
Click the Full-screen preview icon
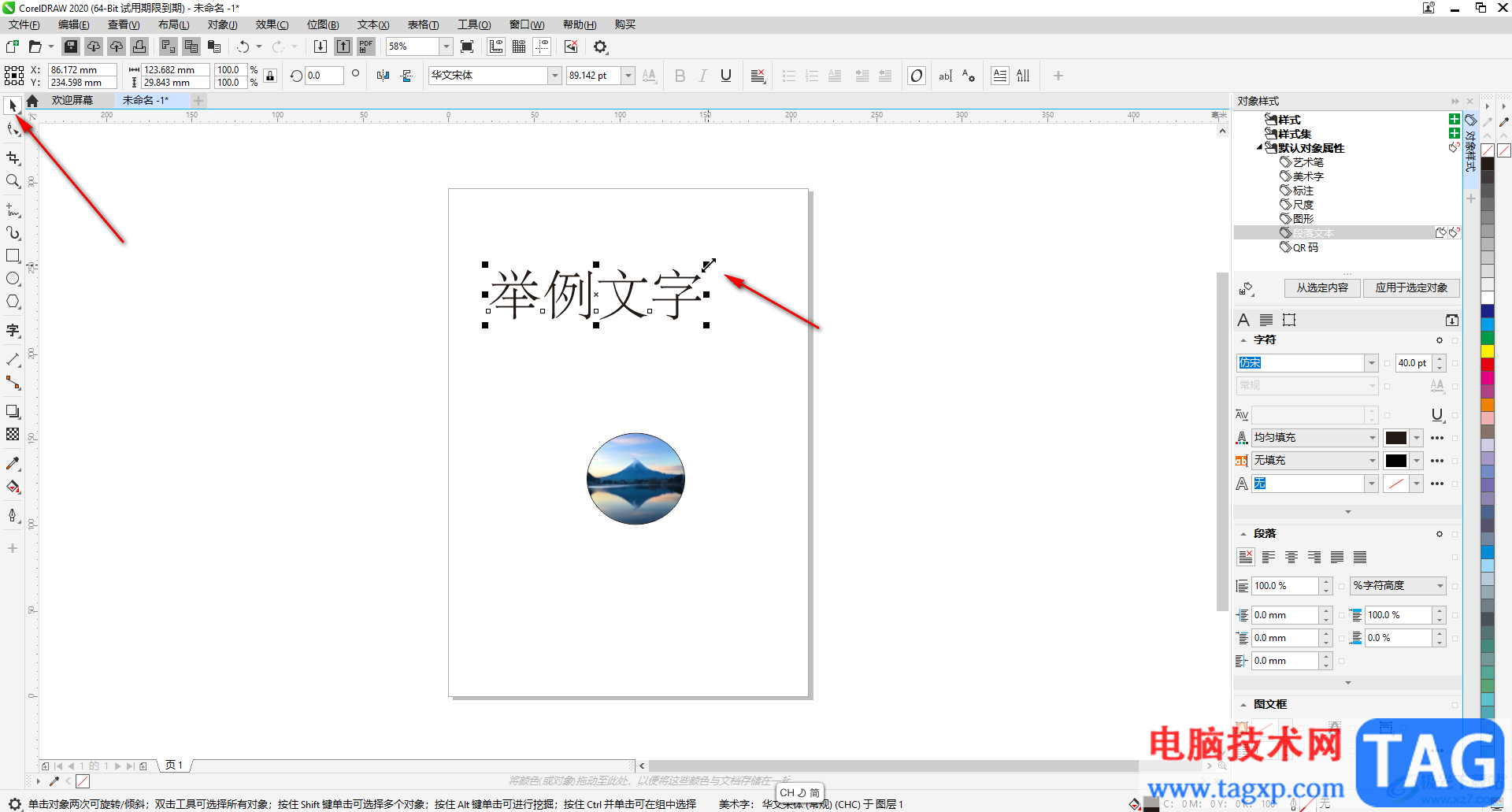[467, 46]
